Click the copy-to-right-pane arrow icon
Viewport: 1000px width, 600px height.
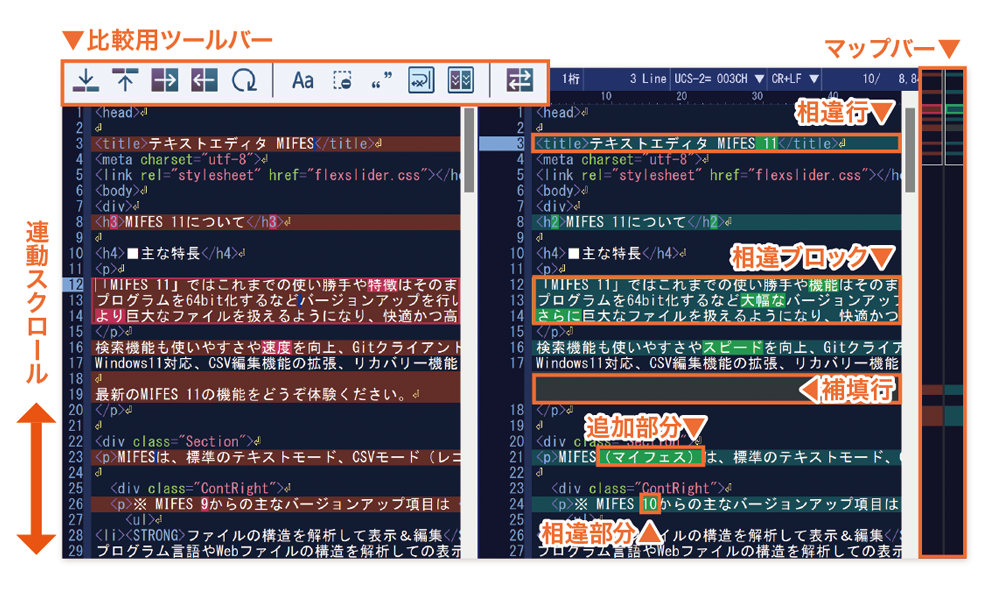click(x=164, y=80)
